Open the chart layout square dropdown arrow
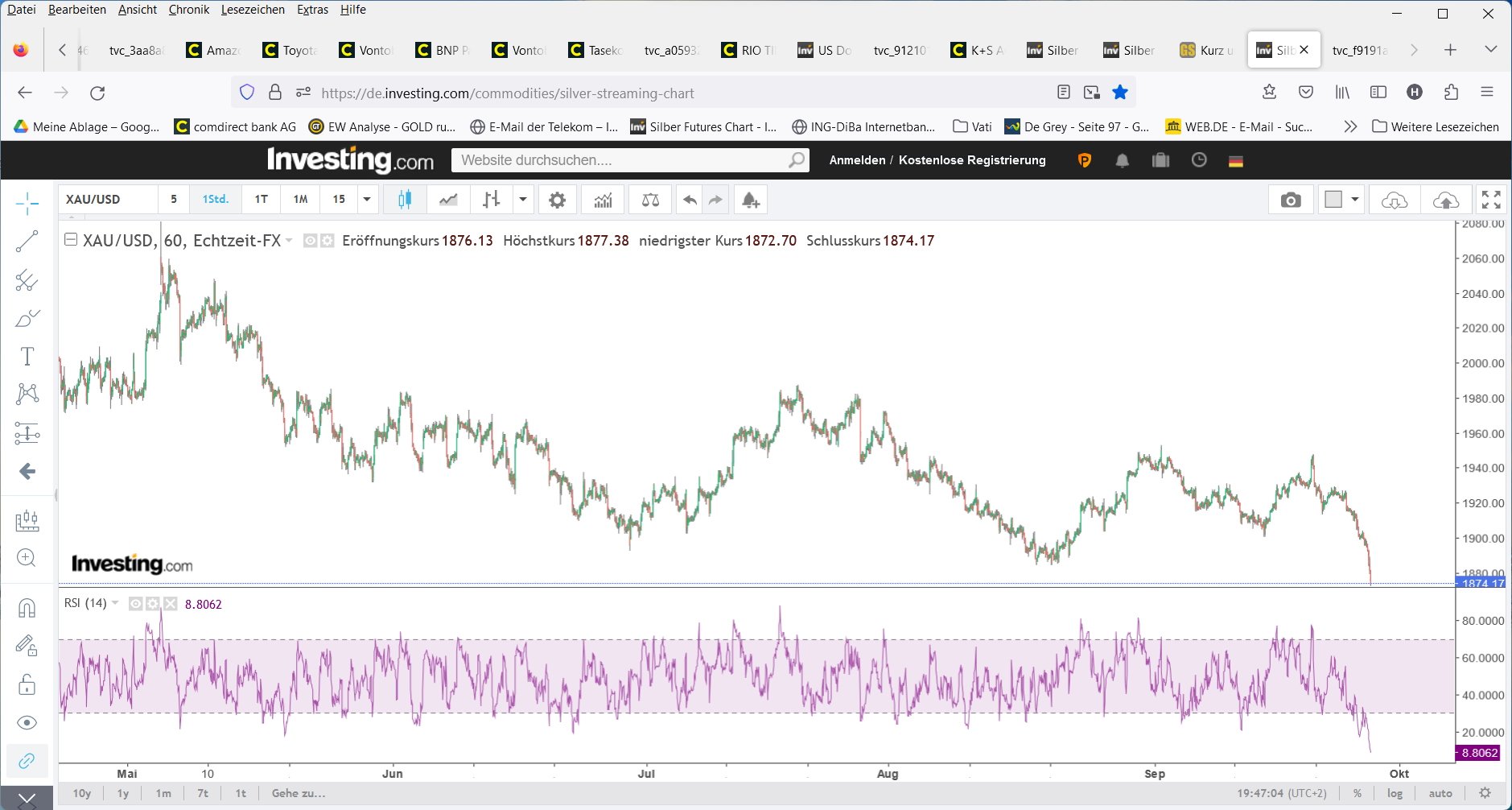1512x810 pixels. (1355, 200)
